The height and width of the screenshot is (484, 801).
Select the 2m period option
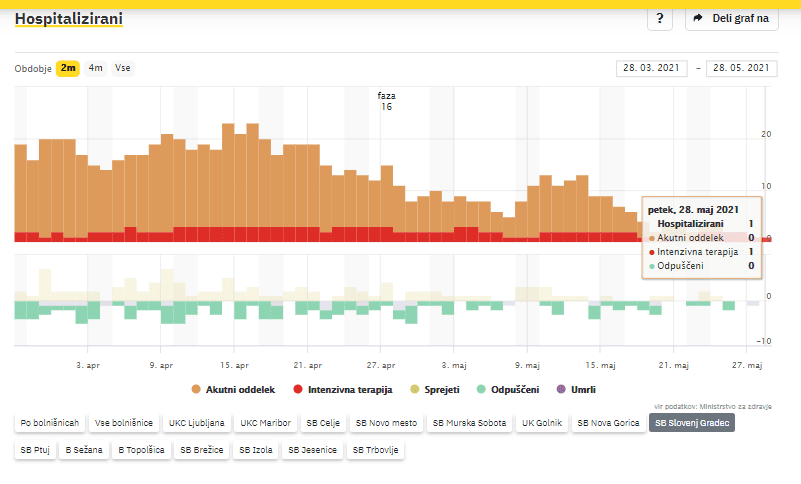point(68,68)
